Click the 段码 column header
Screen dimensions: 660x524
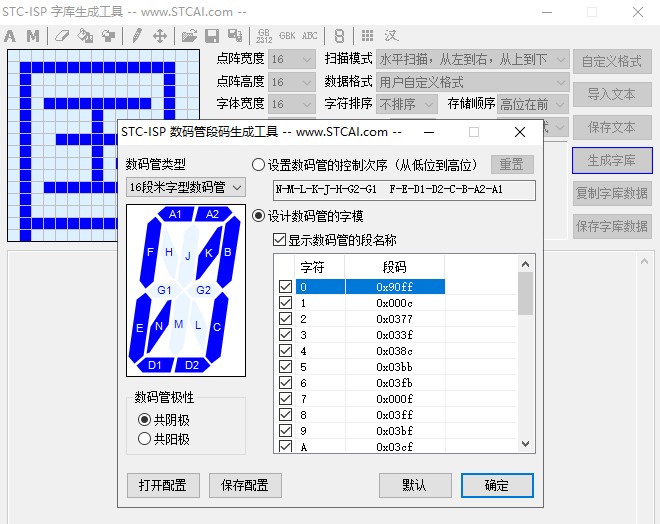click(x=394, y=267)
